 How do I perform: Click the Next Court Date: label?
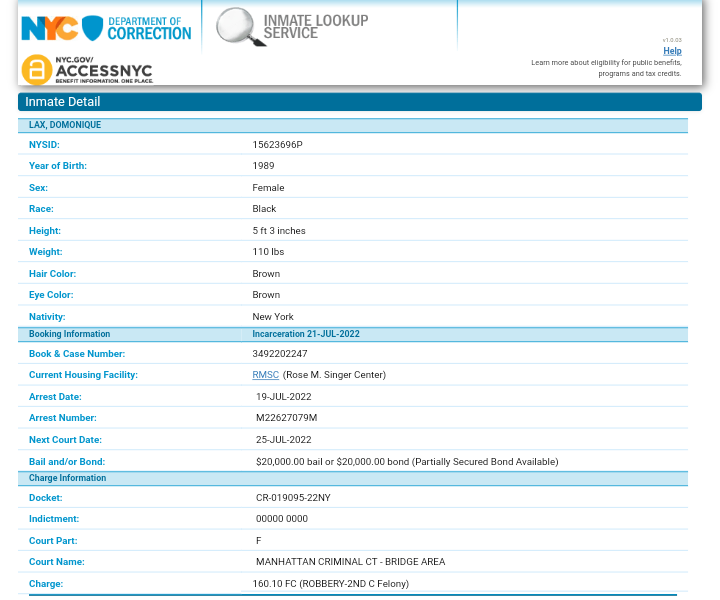pos(65,440)
